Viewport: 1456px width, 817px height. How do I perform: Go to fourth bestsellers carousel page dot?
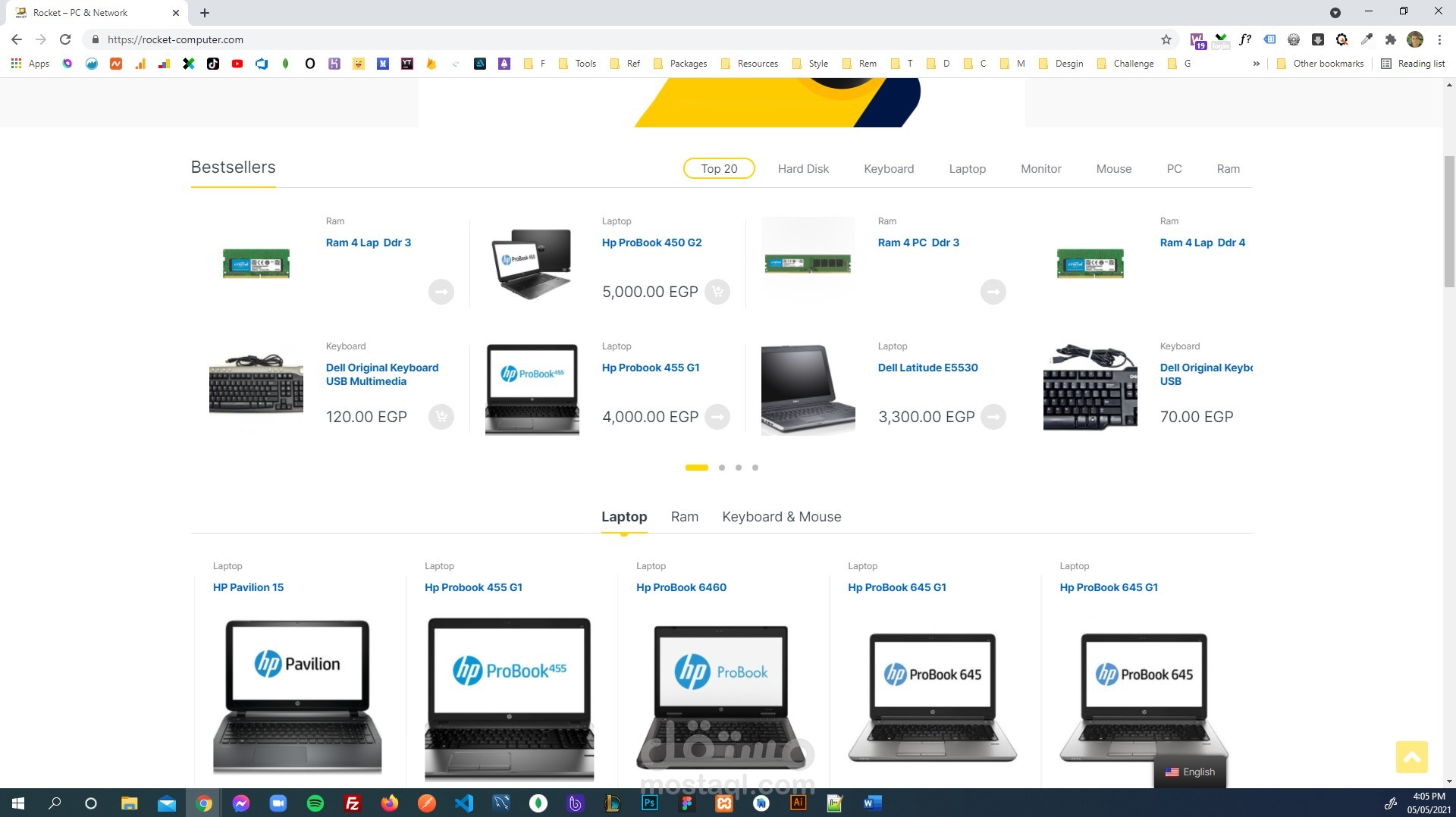point(755,468)
